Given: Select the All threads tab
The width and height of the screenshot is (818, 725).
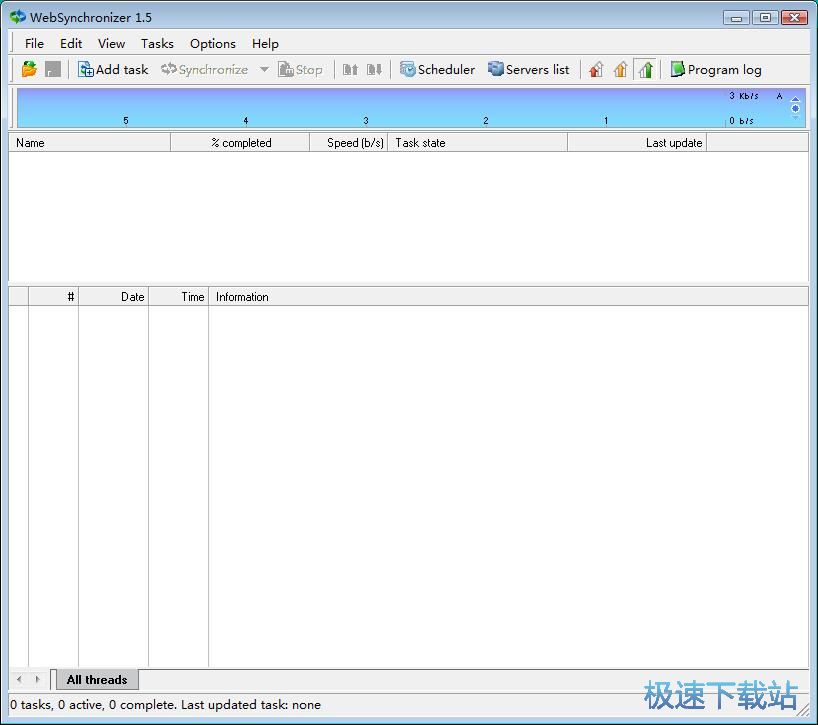Looking at the screenshot, I should tap(97, 680).
